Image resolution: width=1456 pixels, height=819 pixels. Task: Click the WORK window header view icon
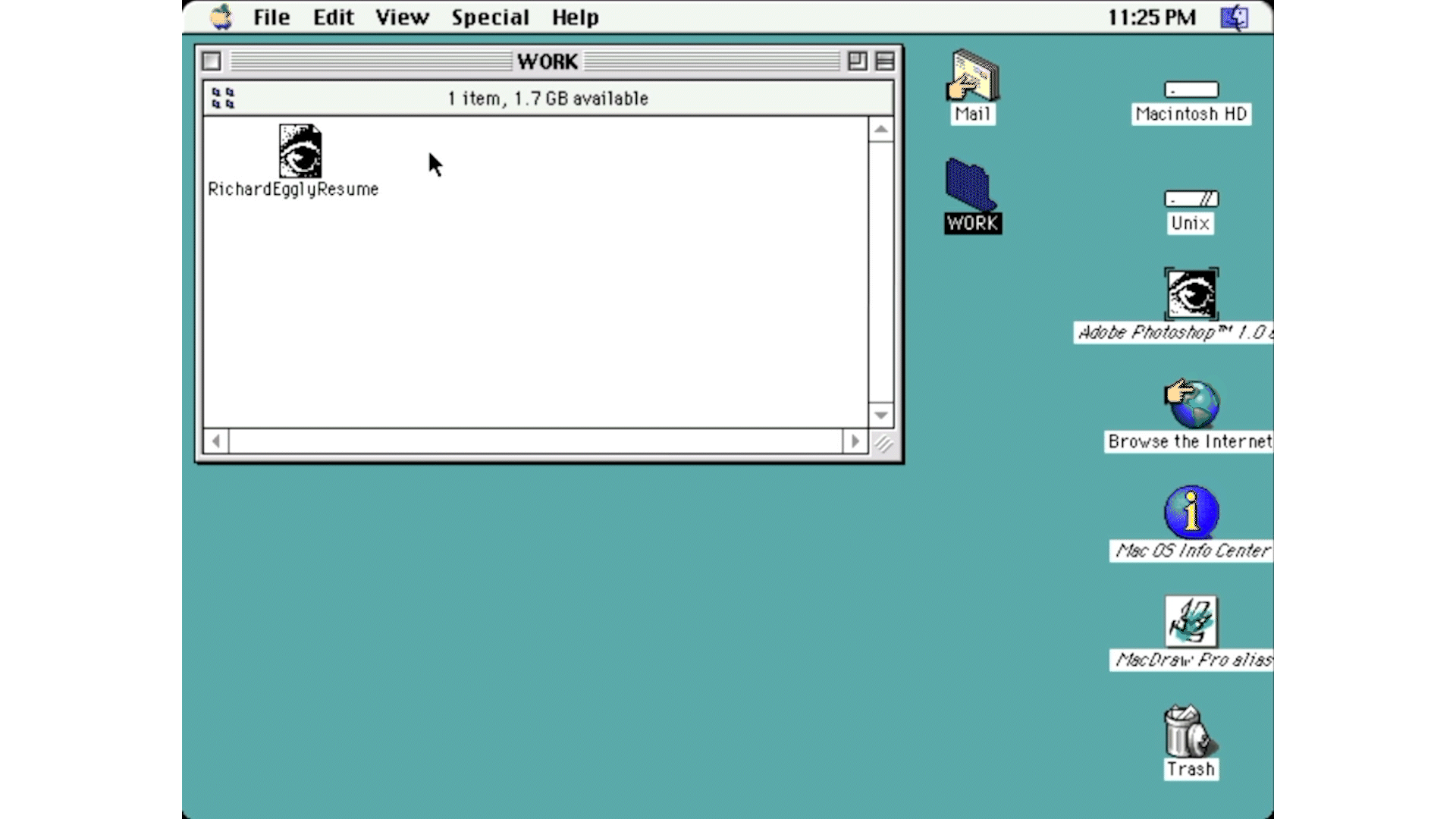click(x=223, y=98)
